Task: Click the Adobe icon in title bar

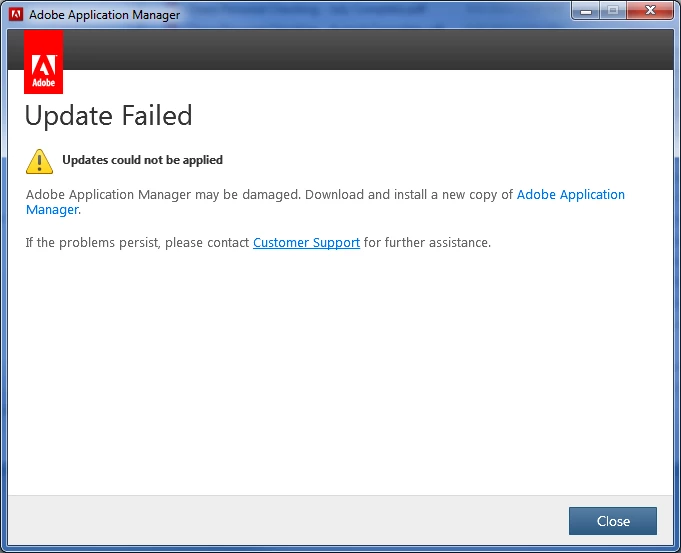Action: tap(16, 14)
